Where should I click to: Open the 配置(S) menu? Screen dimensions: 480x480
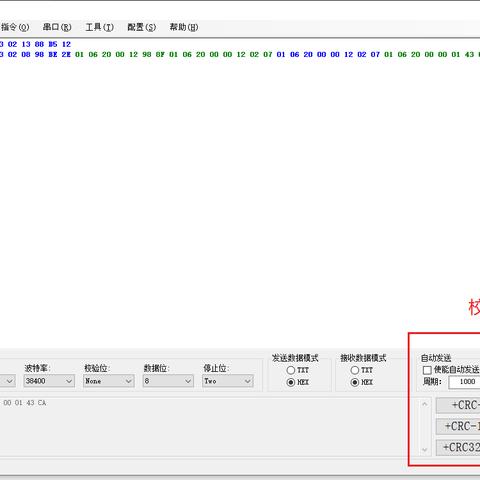141,27
